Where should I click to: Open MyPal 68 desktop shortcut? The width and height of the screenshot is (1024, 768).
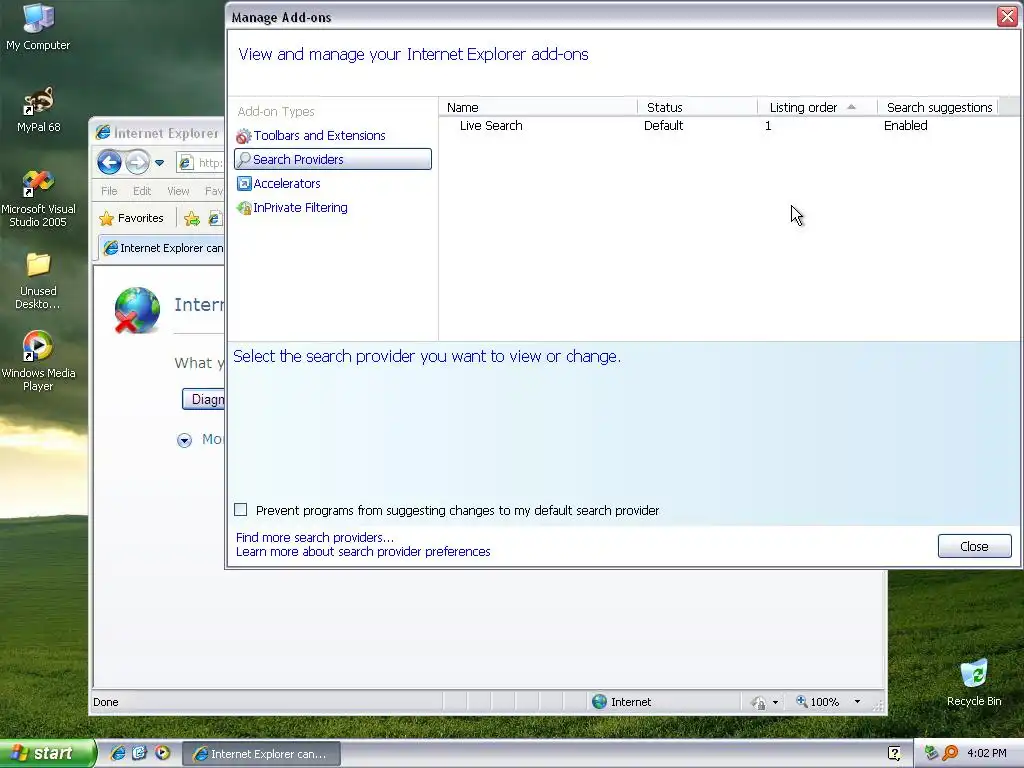coord(38,110)
